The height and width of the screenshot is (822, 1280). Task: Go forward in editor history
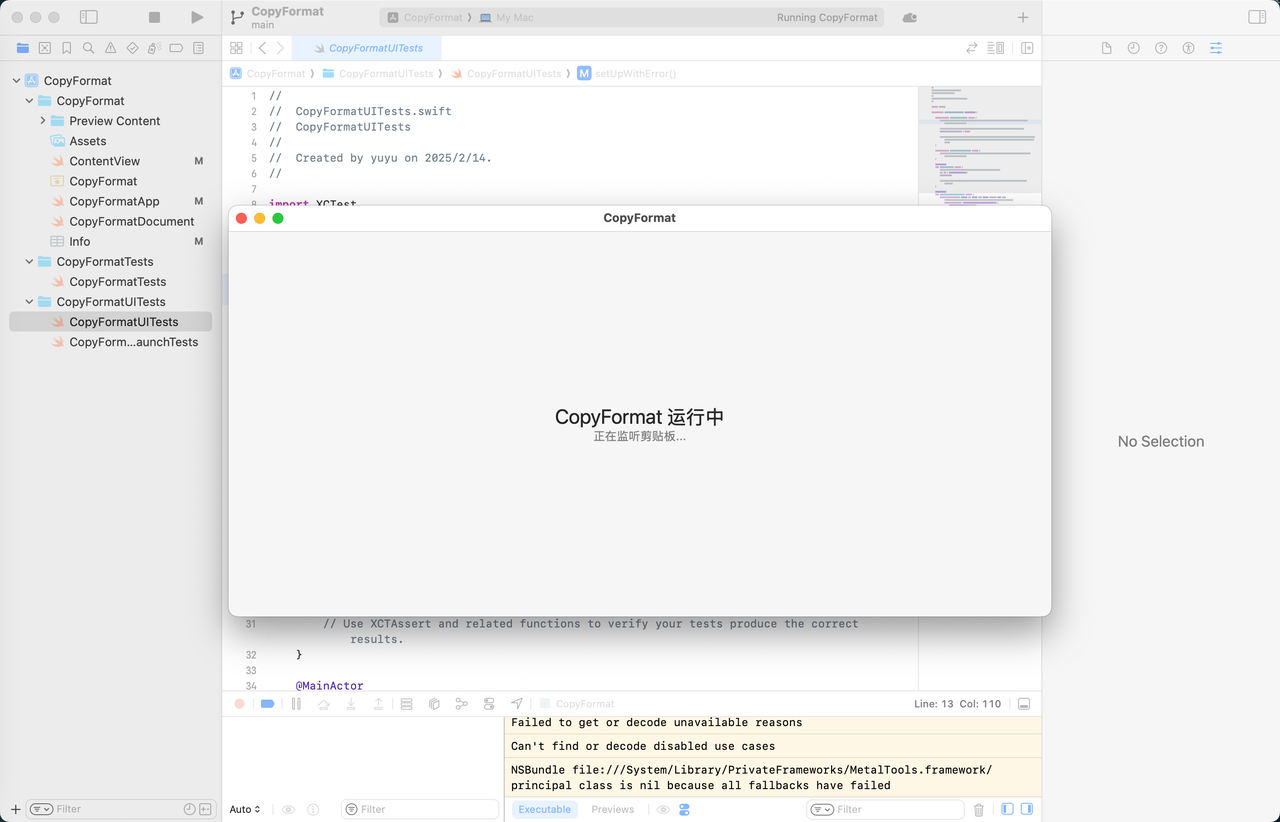(280, 48)
